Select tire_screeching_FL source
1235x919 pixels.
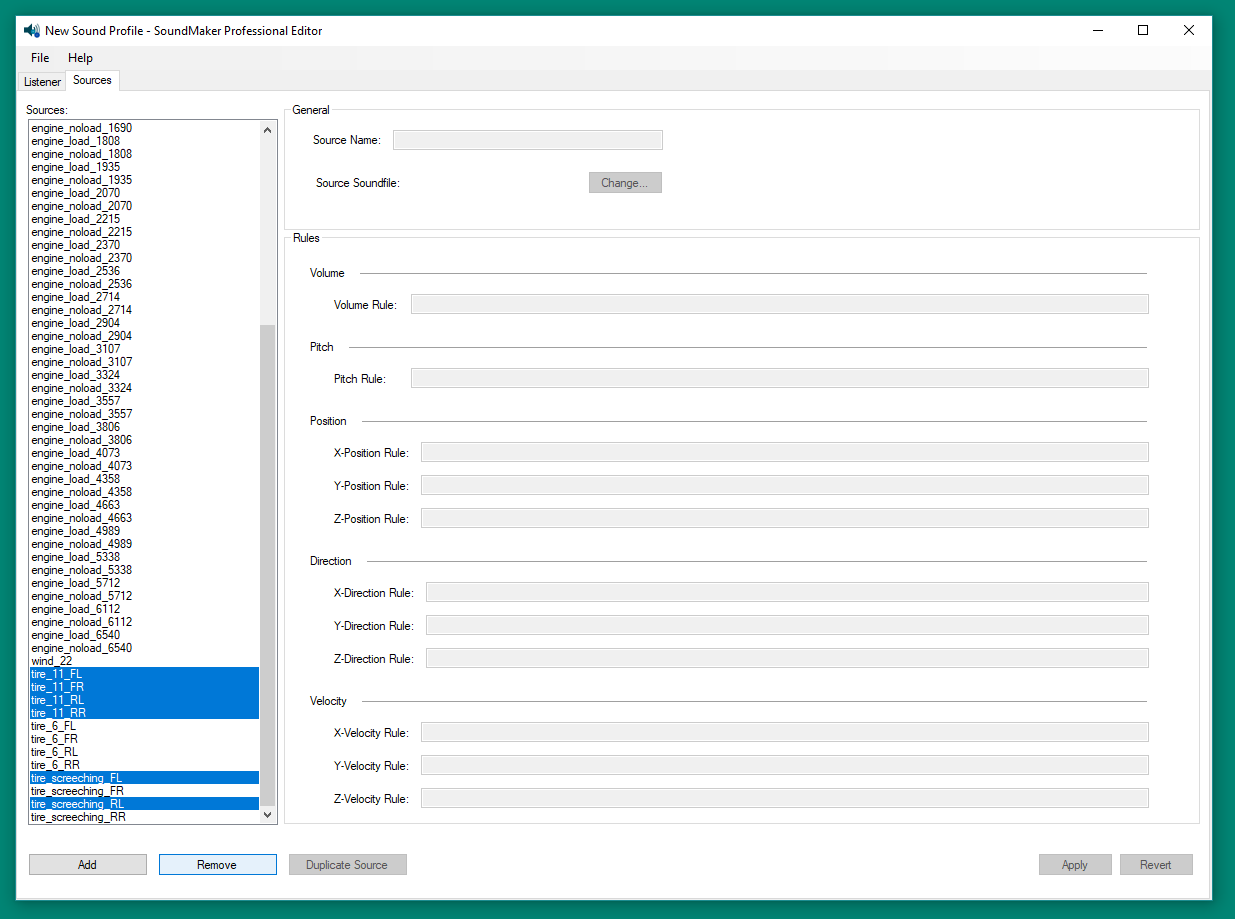(x=144, y=778)
